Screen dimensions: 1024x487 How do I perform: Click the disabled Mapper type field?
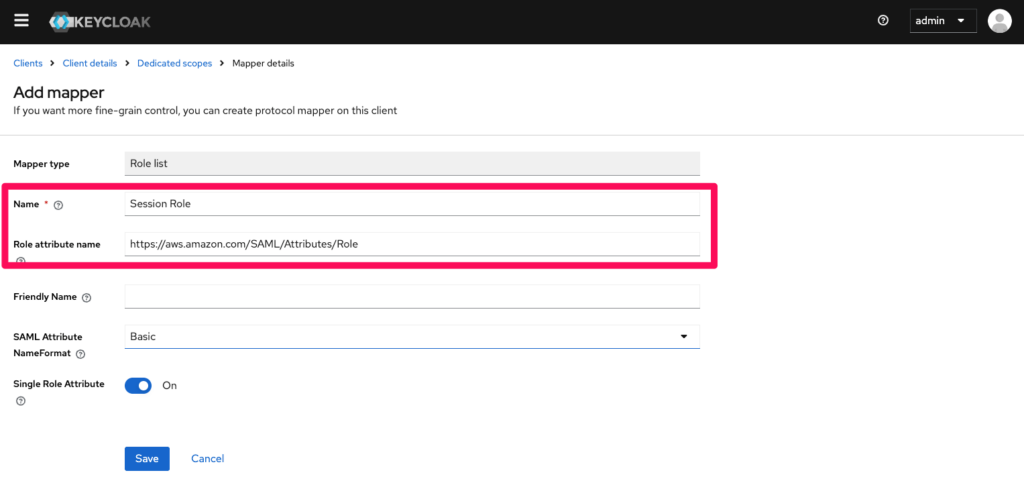[412, 164]
